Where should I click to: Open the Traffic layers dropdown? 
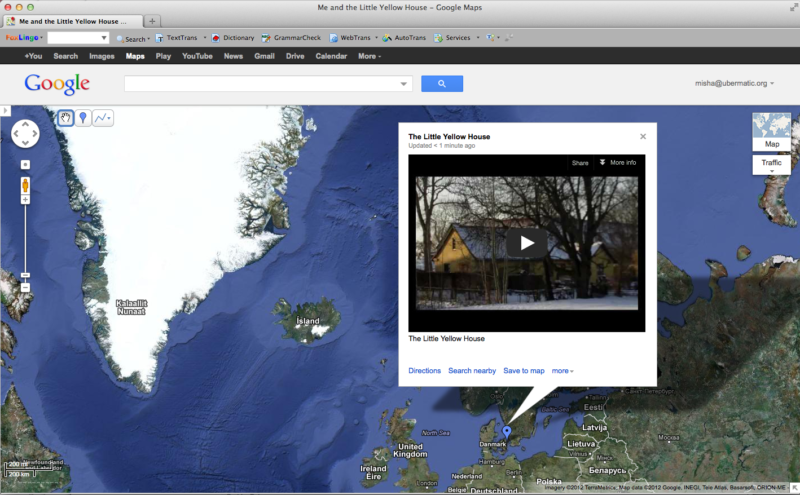tap(771, 165)
